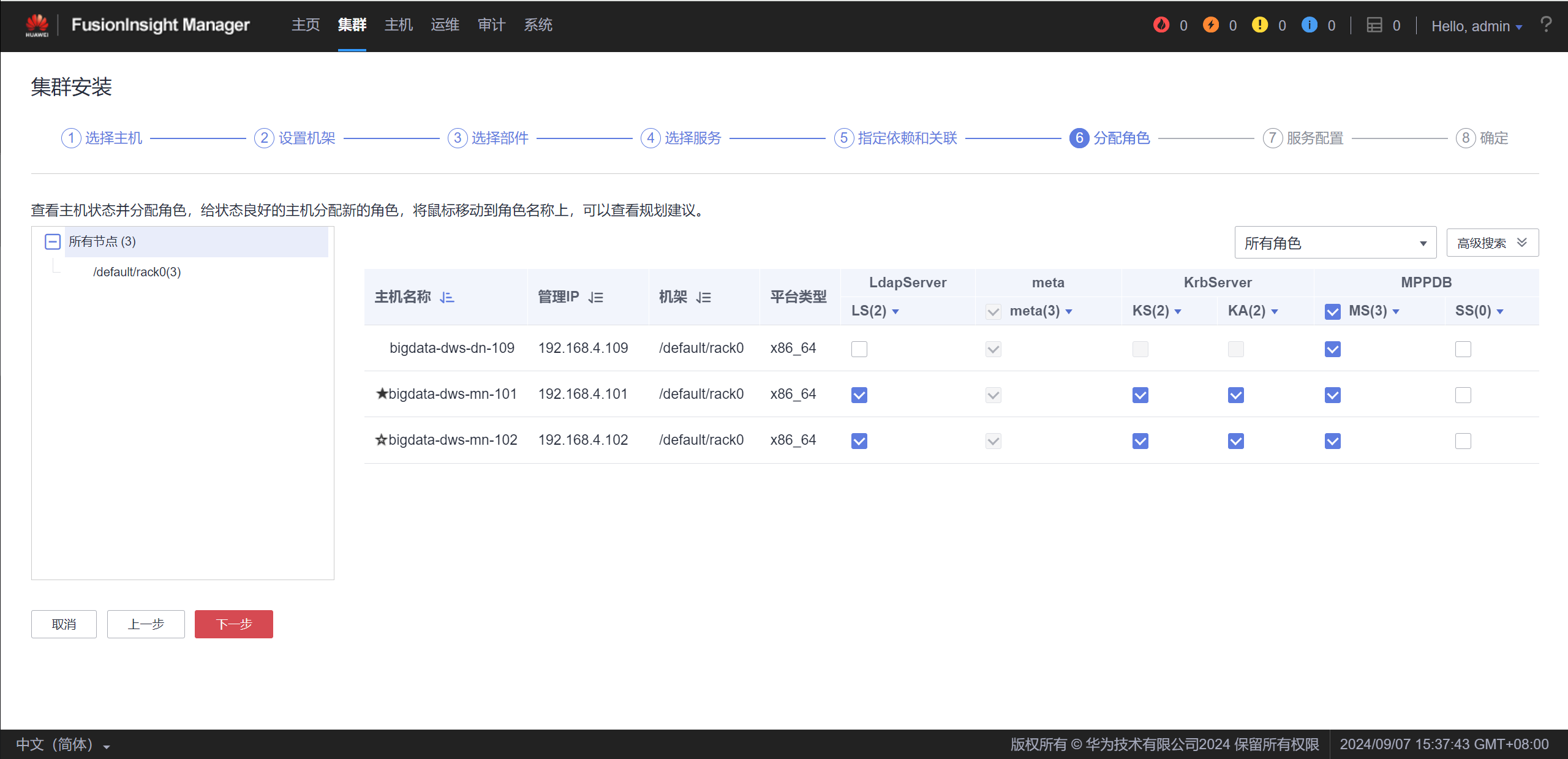
Task: Open the info alarms blue icon
Action: coord(1309,25)
